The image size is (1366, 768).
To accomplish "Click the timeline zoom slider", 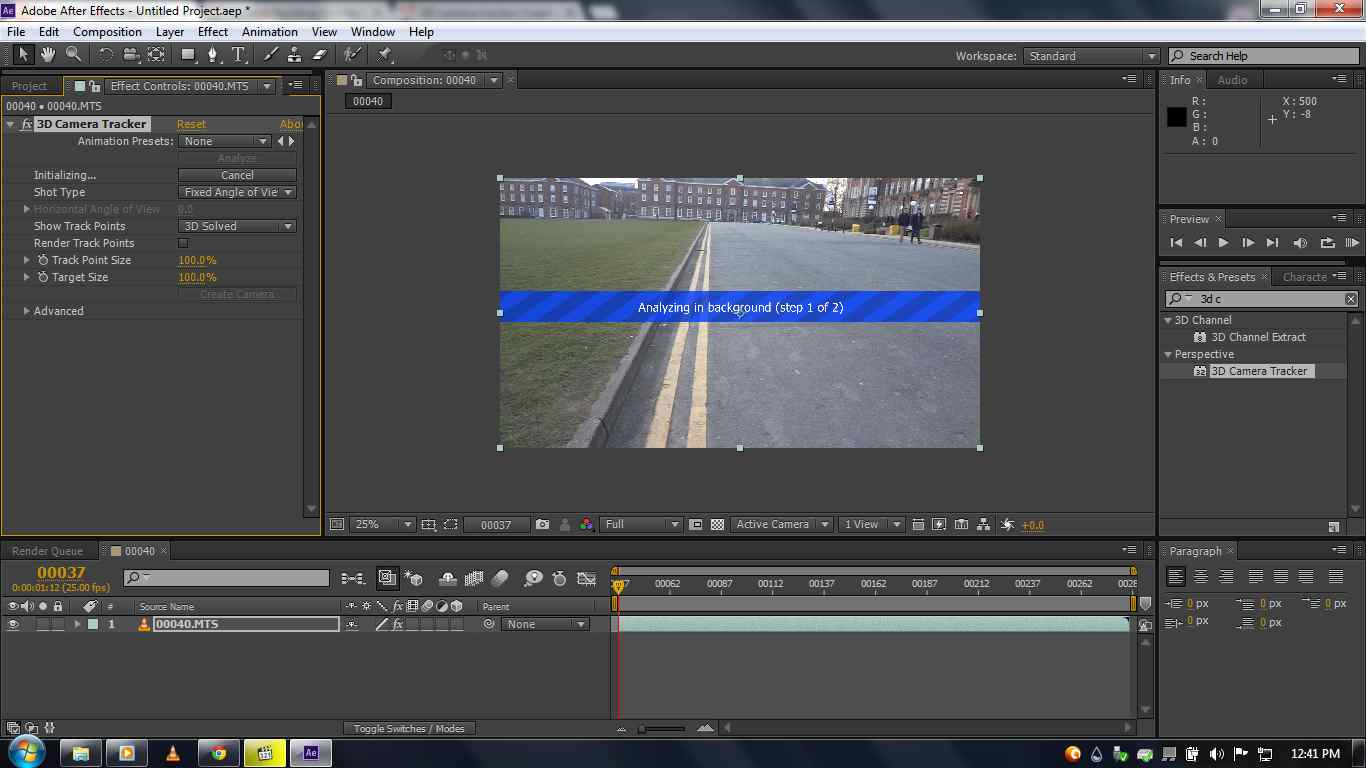I will point(662,729).
